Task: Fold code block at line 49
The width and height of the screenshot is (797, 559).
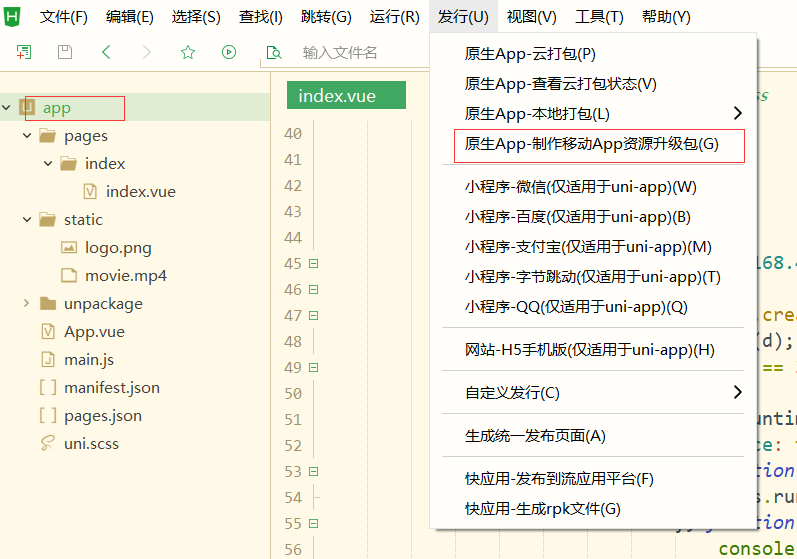Action: click(x=314, y=367)
